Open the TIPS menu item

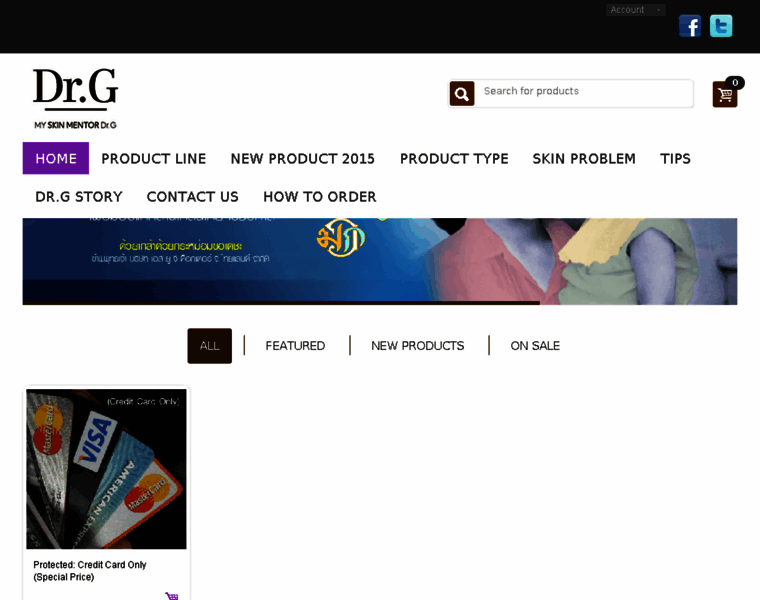pos(675,158)
